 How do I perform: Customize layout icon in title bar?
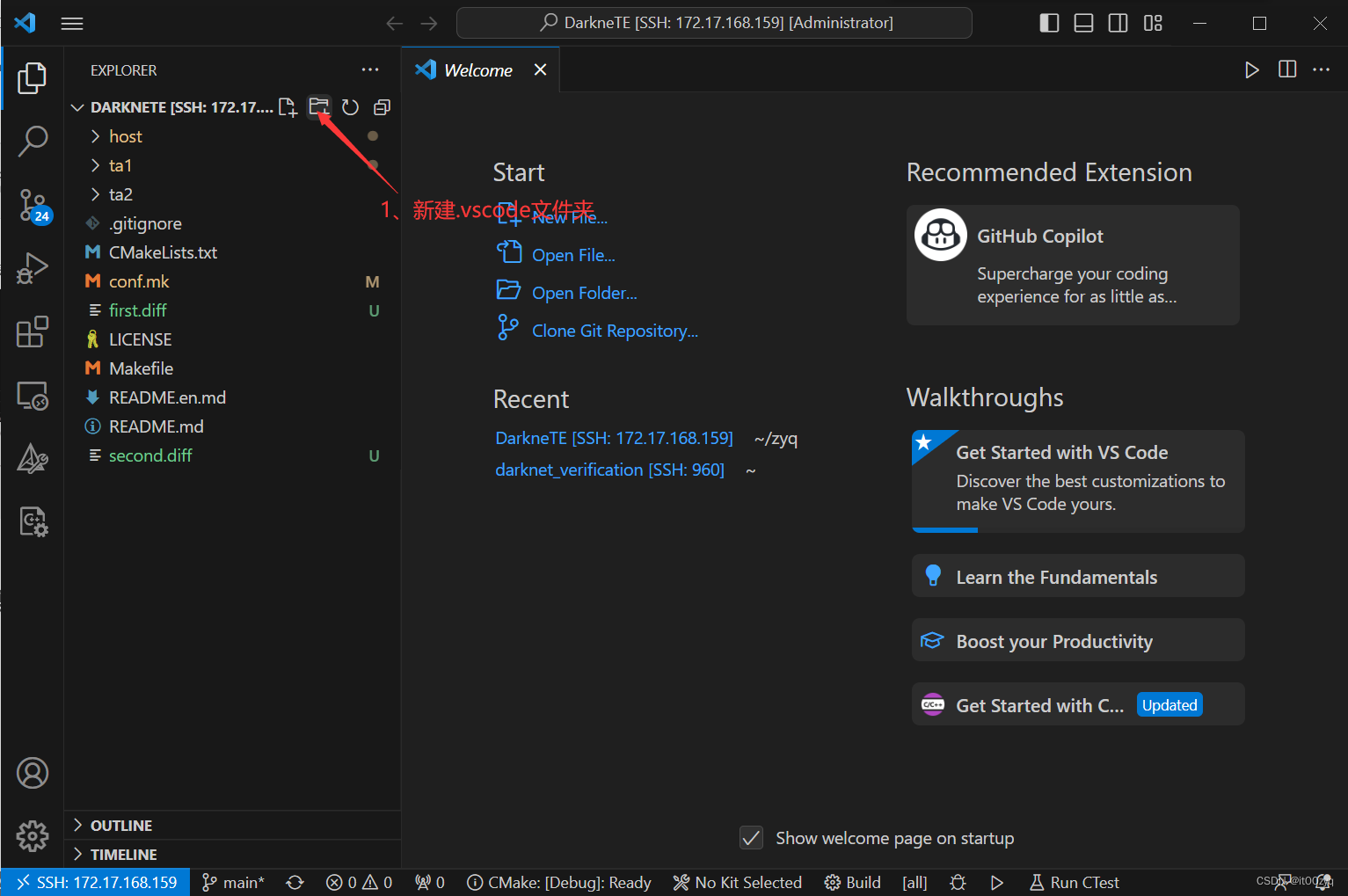1153,23
